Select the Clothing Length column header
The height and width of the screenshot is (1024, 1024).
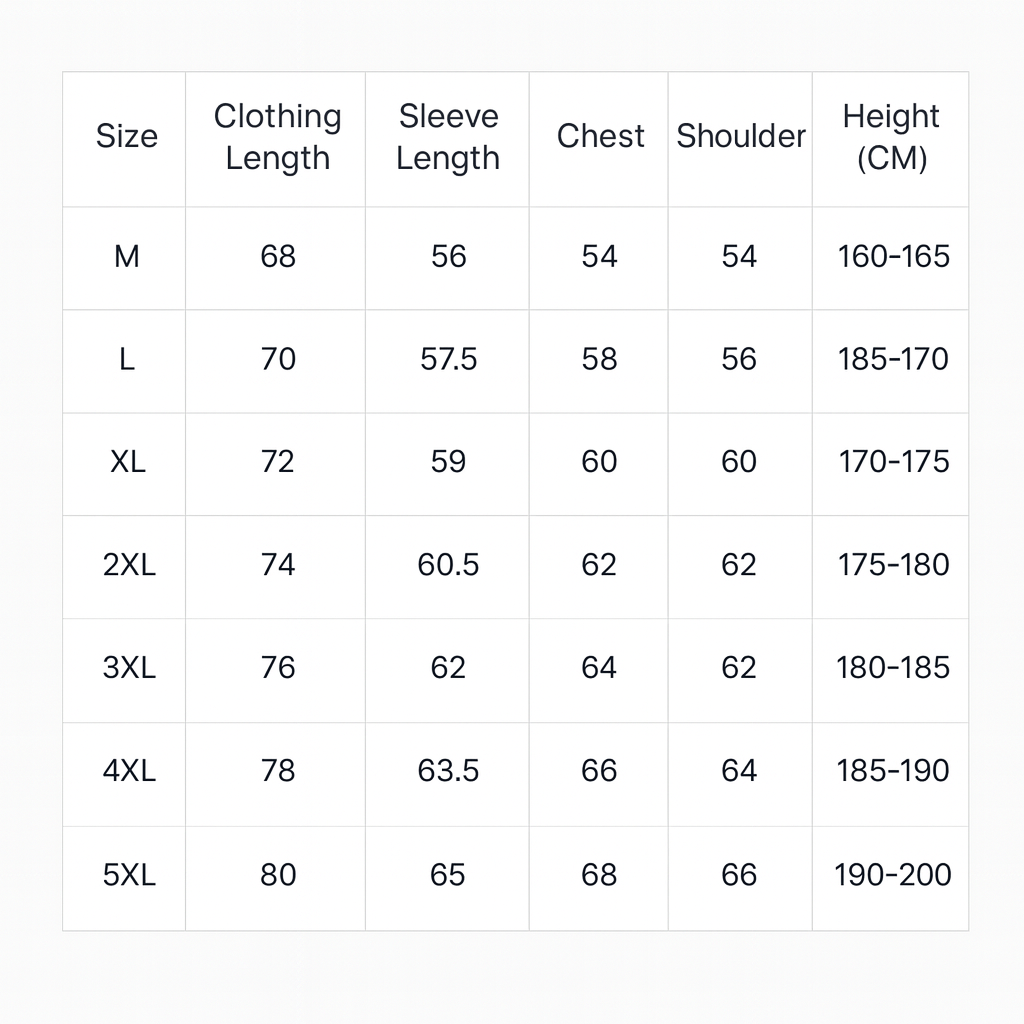[277, 137]
